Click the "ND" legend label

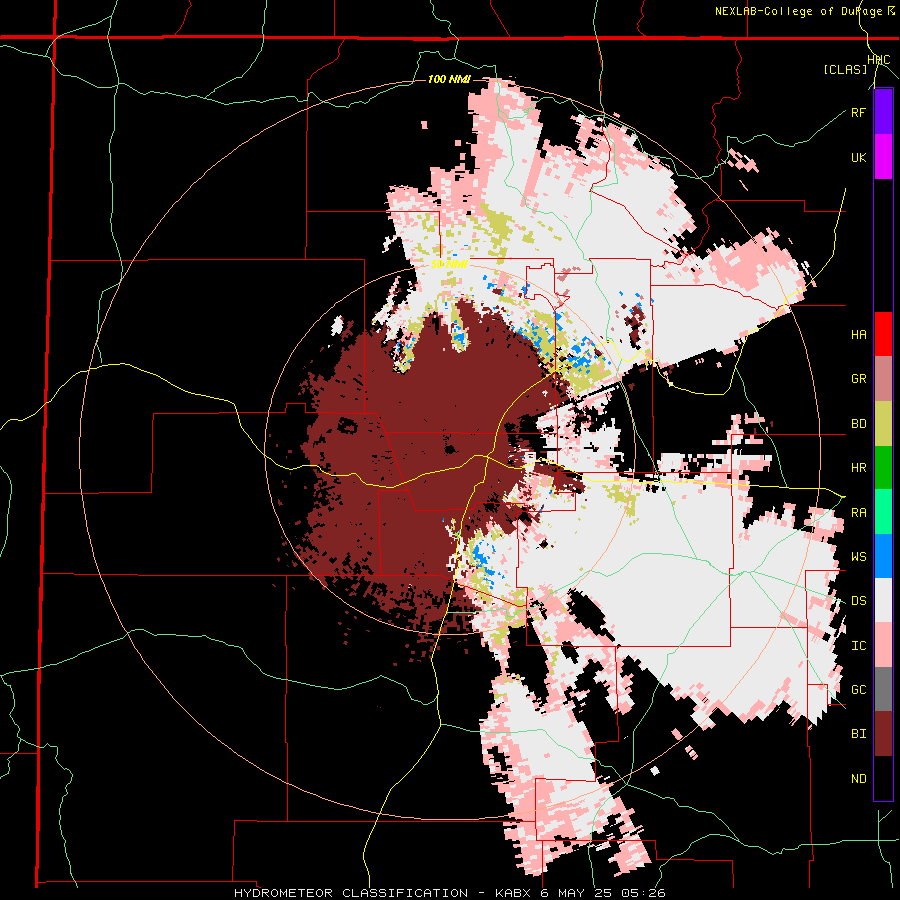[x=858, y=779]
